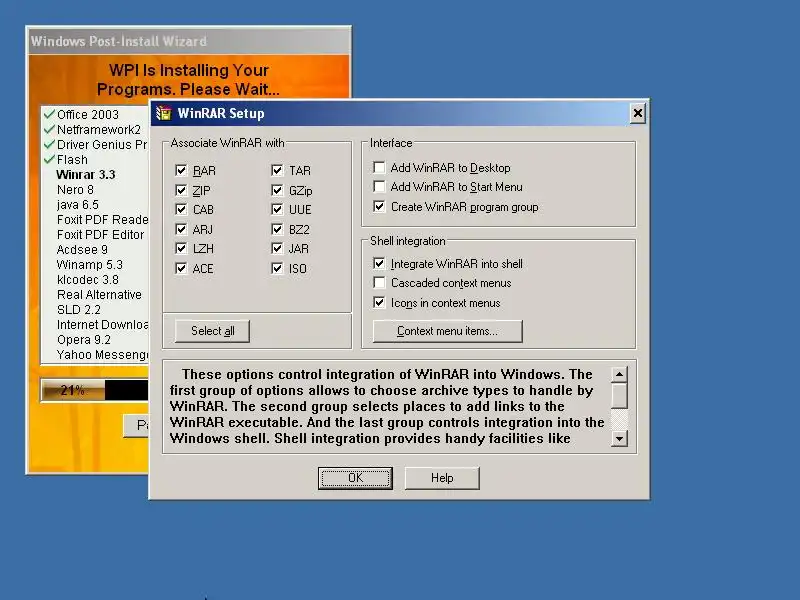800x600 pixels.
Task: Select Winrar 3.3 in WPI list
Action: point(86,174)
